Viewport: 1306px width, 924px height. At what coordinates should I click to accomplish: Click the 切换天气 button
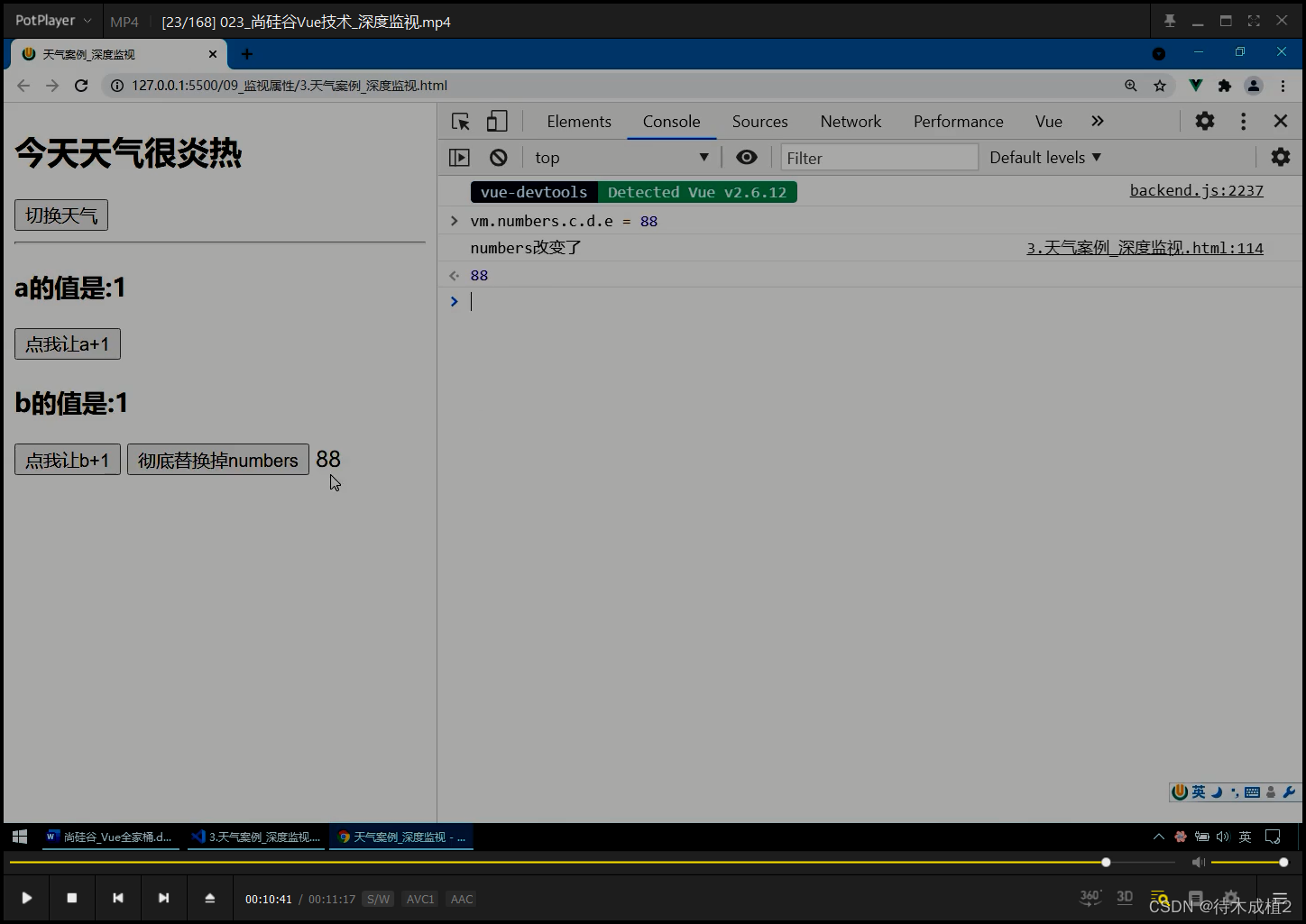tap(61, 215)
